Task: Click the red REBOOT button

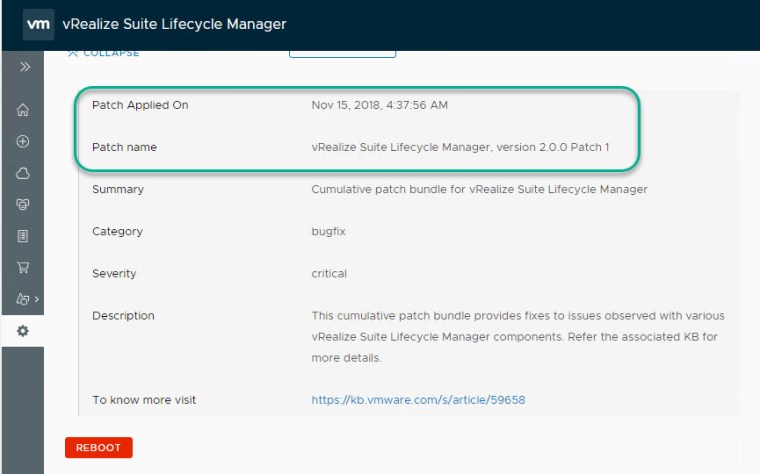Action: [x=98, y=448]
